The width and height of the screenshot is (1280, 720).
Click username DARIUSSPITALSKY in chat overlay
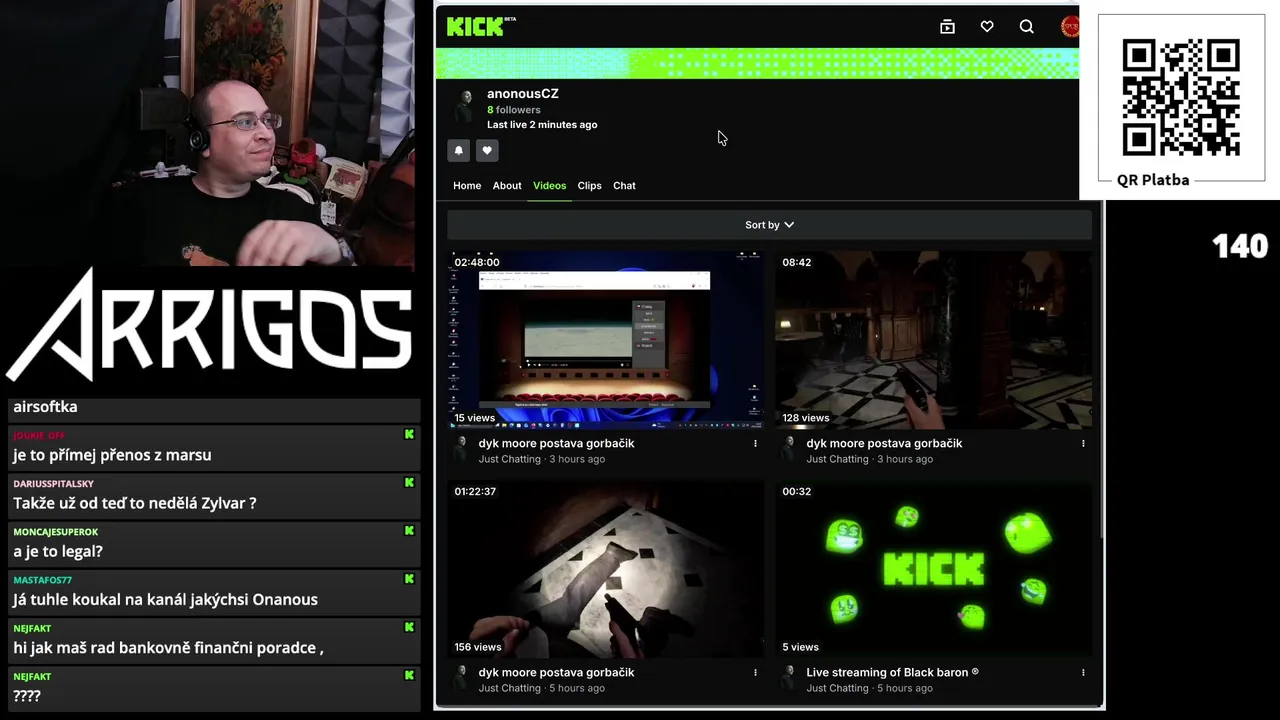point(53,484)
